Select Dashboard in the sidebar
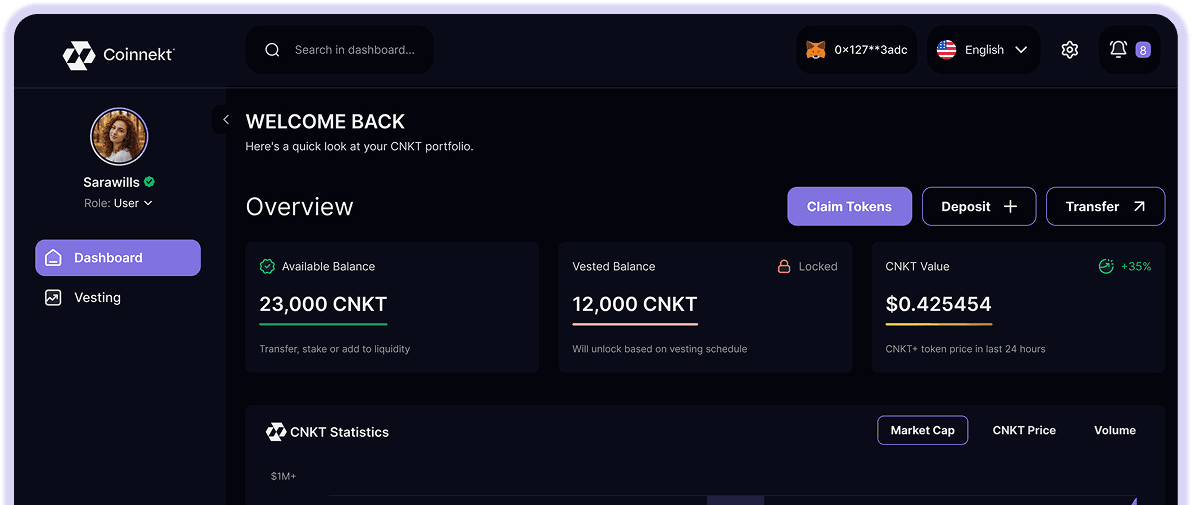 click(118, 258)
